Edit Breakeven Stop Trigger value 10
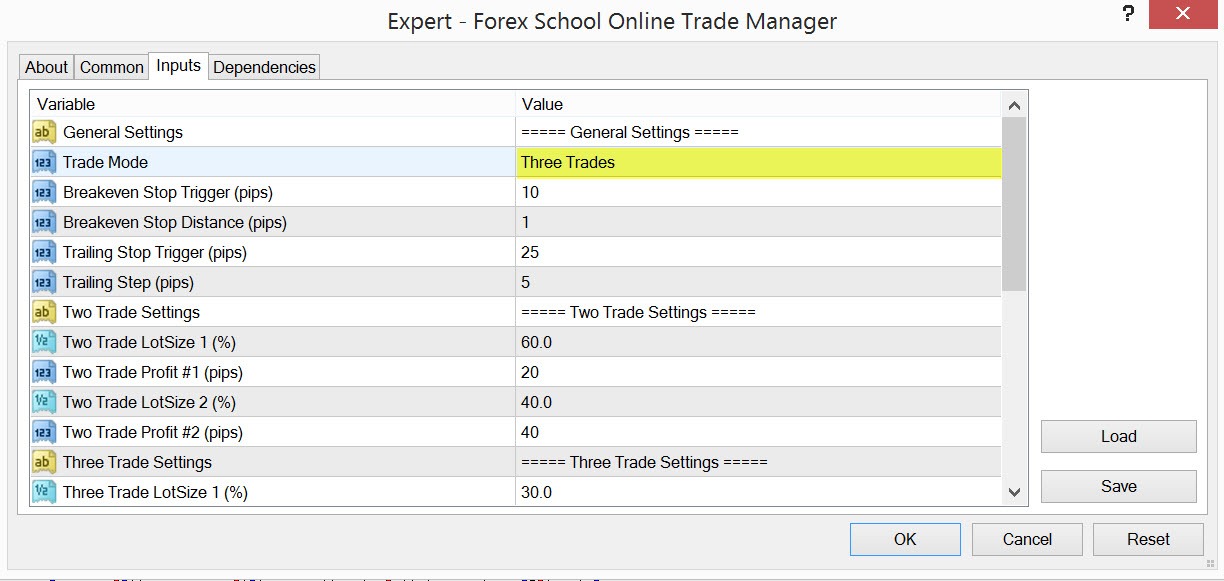Screen dimensions: 1224x581 (x=758, y=192)
